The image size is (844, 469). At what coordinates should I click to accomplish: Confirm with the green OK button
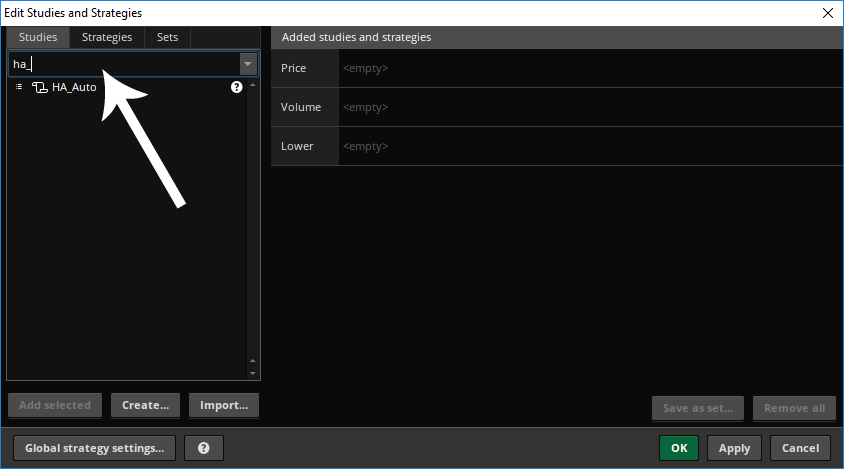(679, 448)
